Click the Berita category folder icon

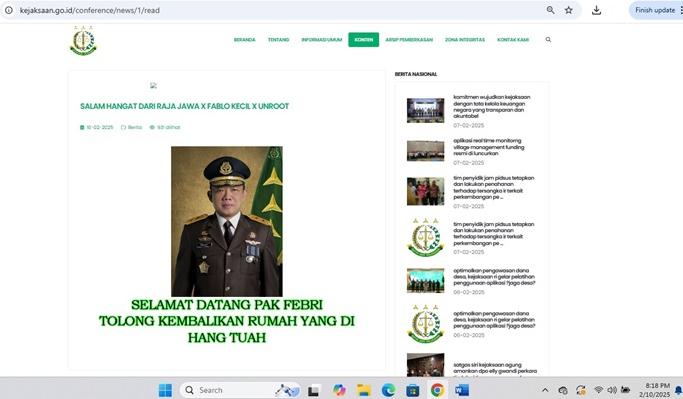click(123, 127)
